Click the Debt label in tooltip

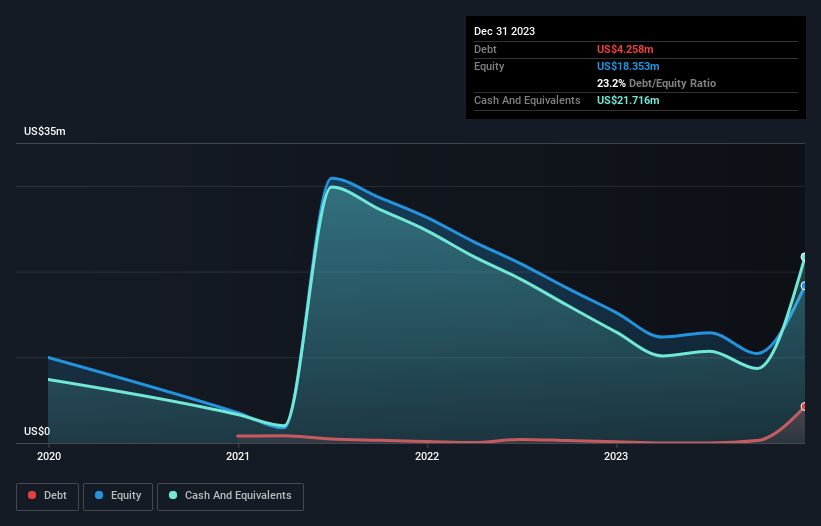tap(485, 49)
